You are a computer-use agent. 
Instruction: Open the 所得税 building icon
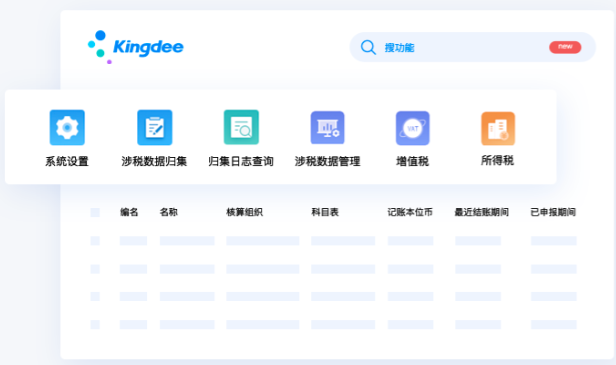[x=498, y=128]
